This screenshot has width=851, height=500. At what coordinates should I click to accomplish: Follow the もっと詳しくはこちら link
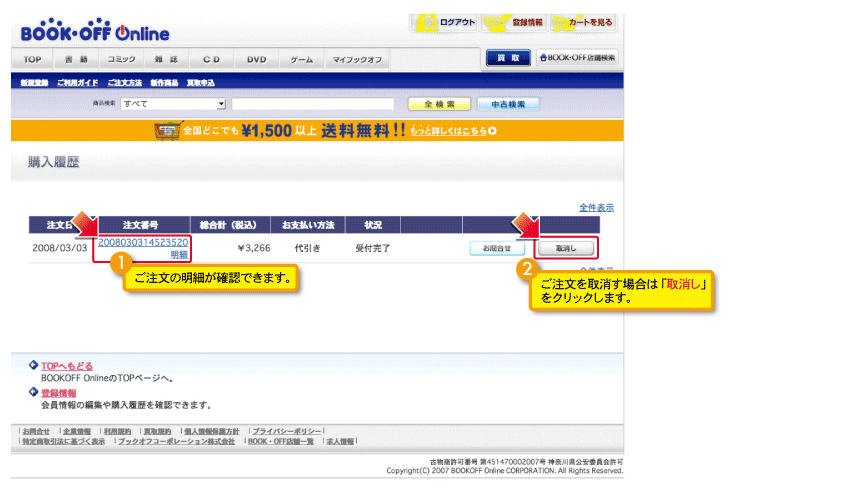(448, 131)
